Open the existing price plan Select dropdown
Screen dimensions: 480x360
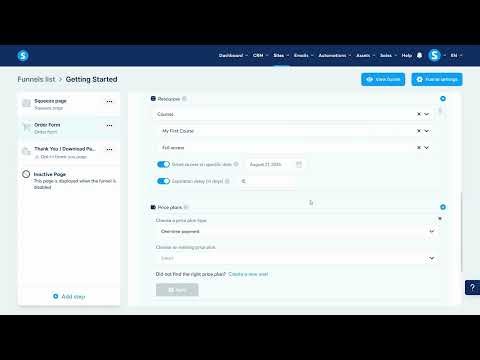(x=297, y=258)
